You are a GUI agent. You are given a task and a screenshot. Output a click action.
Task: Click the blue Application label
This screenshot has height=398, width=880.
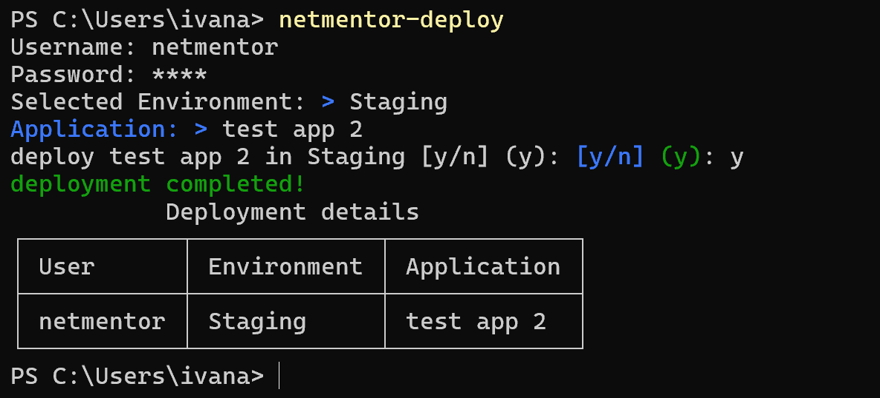coord(94,130)
